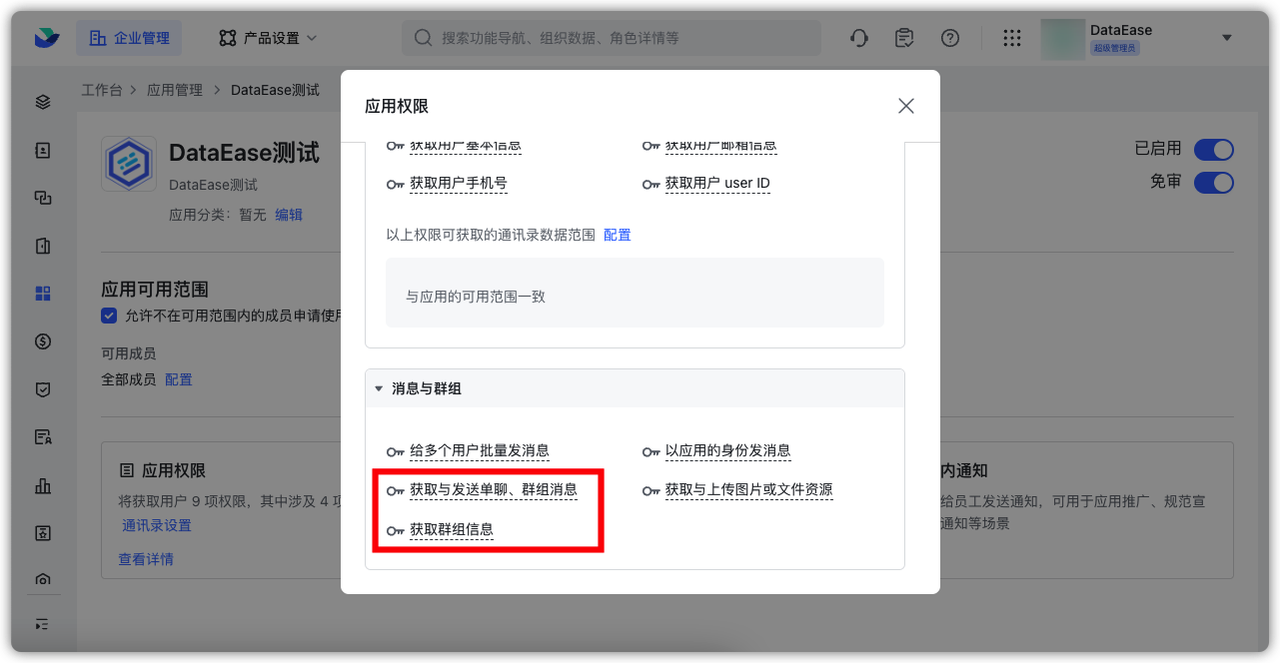Select the 获取用户 user ID permission
This screenshot has width=1280, height=663.
click(x=718, y=184)
